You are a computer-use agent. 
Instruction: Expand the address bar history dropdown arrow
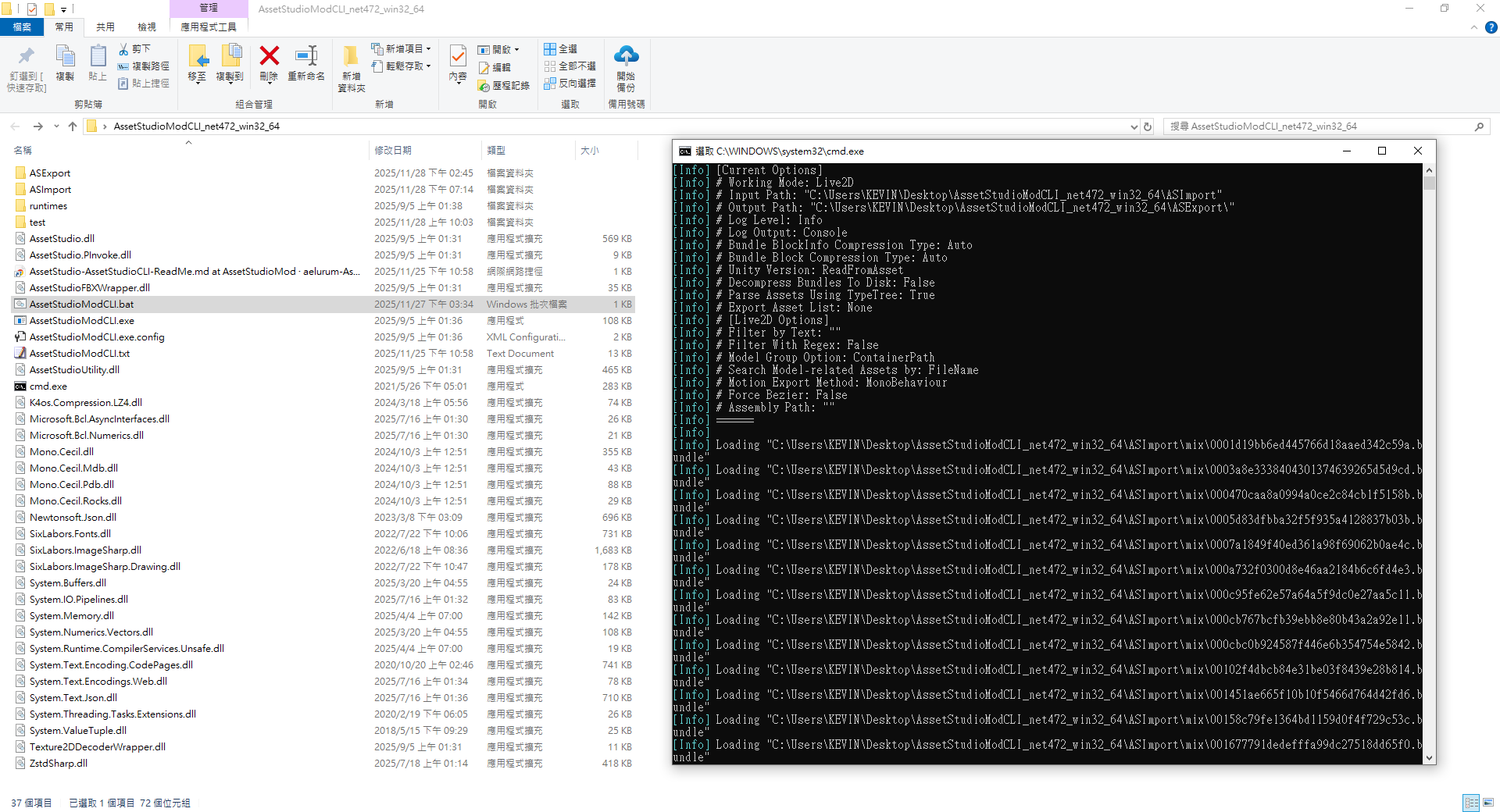click(x=1134, y=126)
